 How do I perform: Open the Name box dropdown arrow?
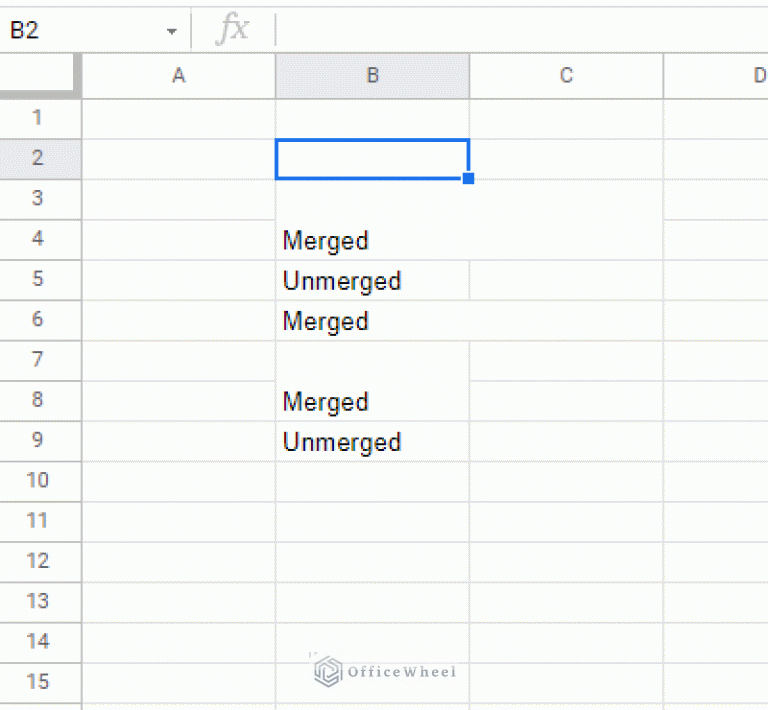tap(171, 32)
